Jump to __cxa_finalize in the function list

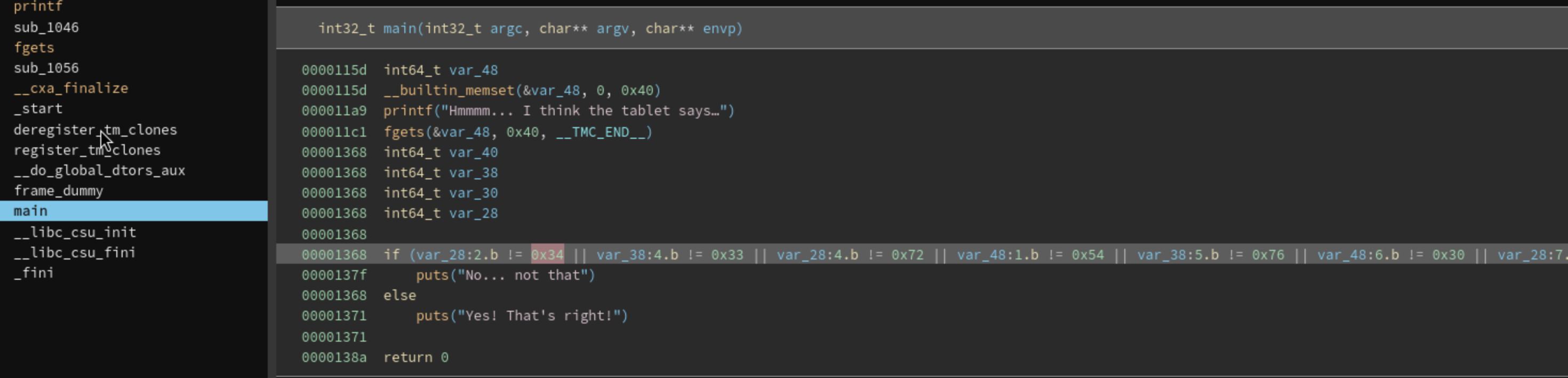[x=70, y=89]
